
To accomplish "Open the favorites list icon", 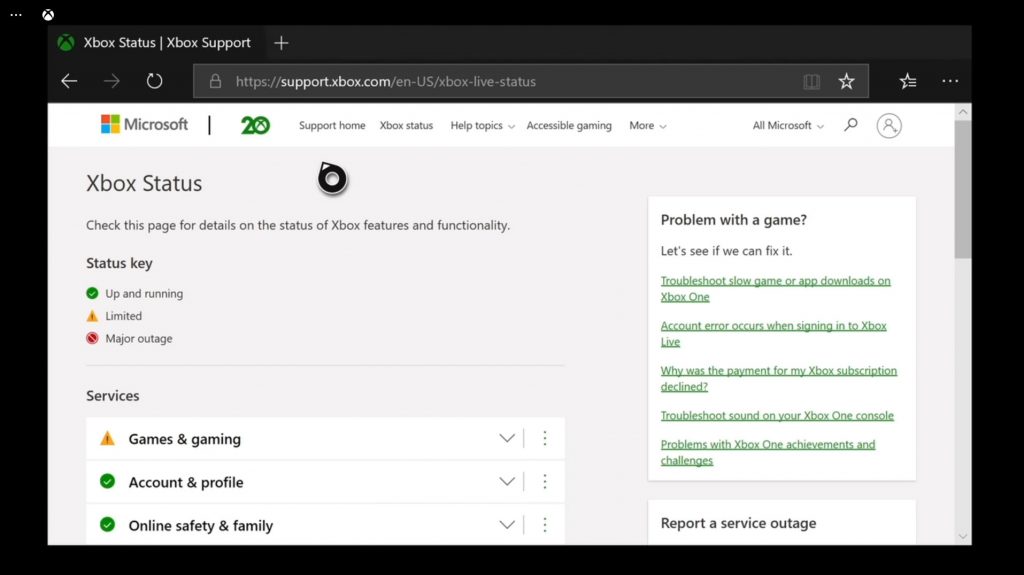I will coord(908,81).
